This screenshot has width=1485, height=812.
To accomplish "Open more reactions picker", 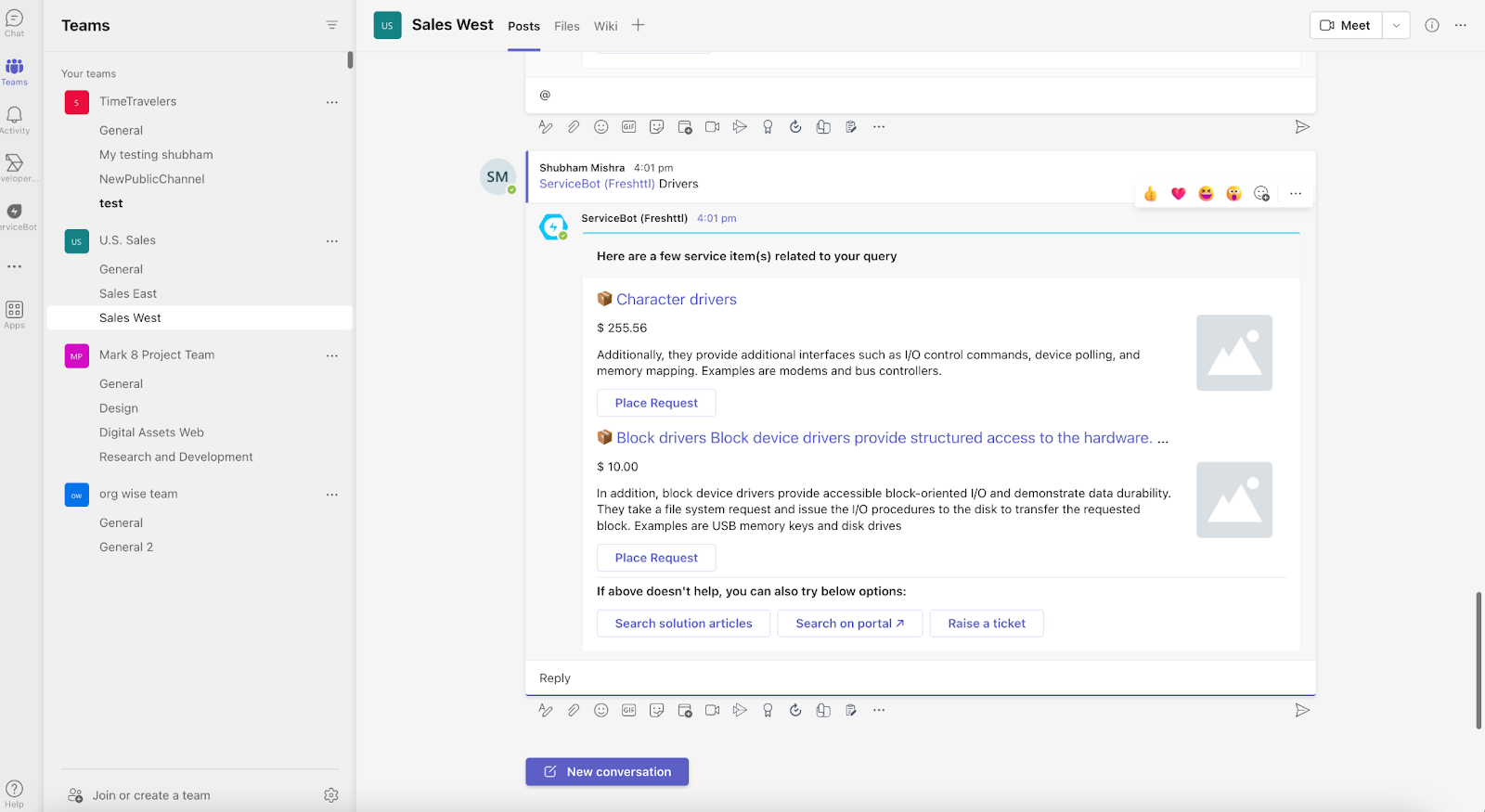I will (x=1261, y=193).
